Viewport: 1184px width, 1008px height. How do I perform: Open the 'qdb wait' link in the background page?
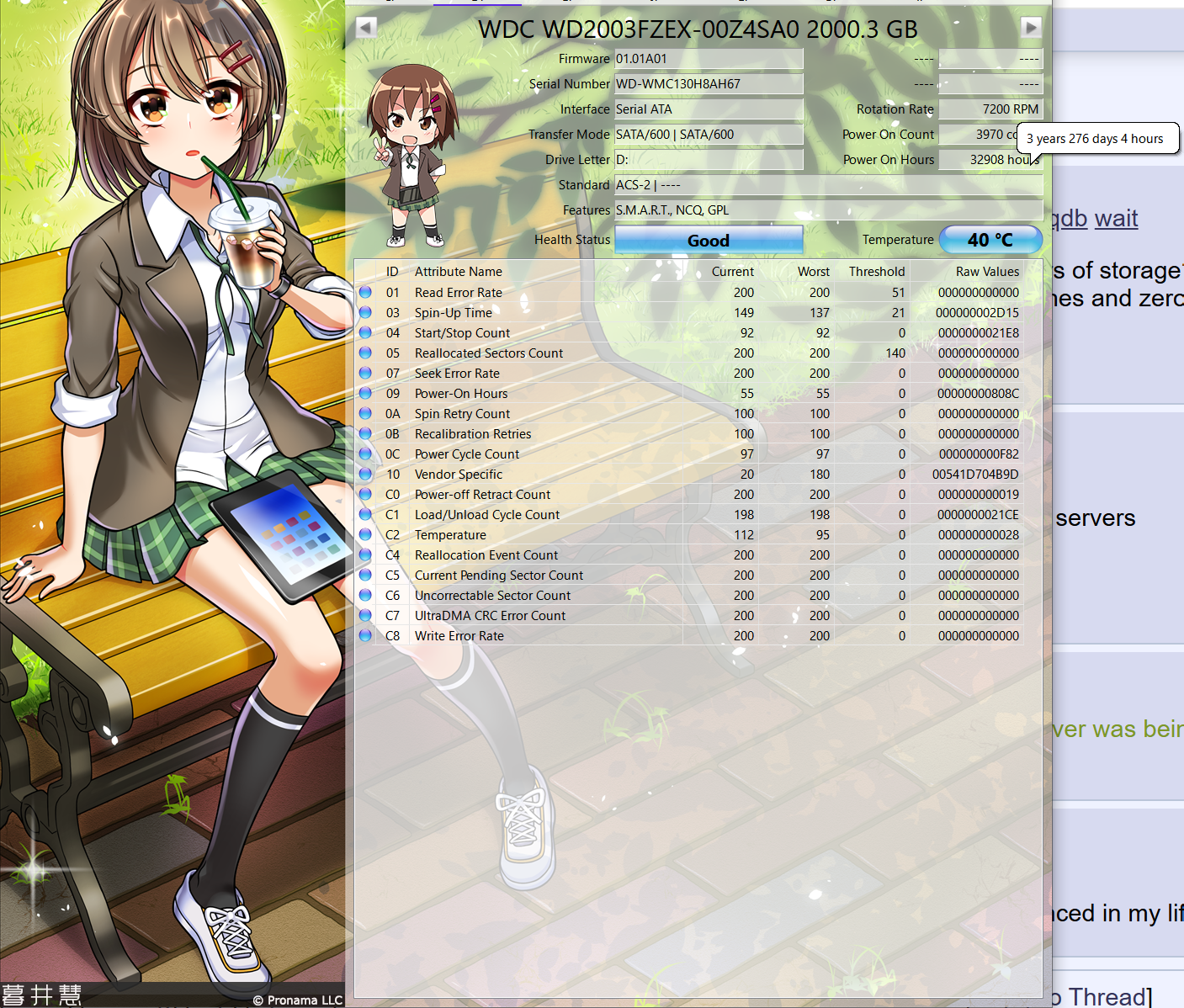coord(1094,219)
